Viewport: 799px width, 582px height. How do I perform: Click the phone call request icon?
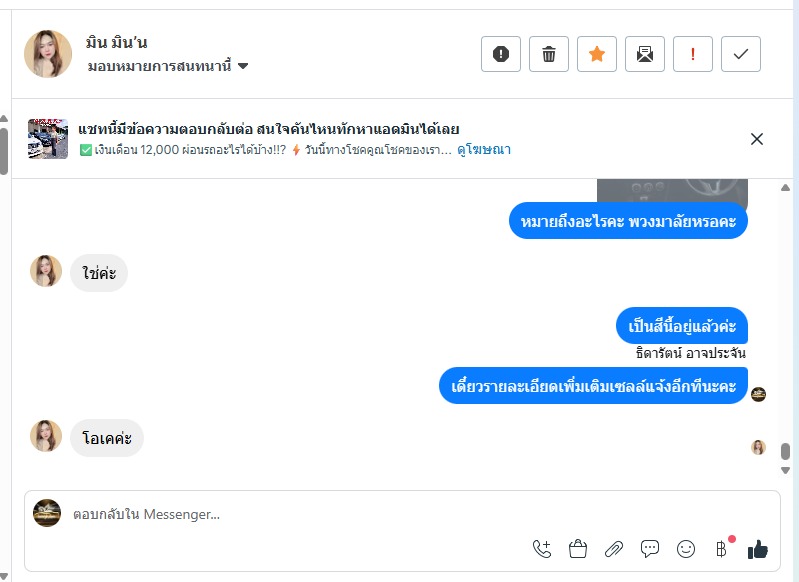click(542, 548)
